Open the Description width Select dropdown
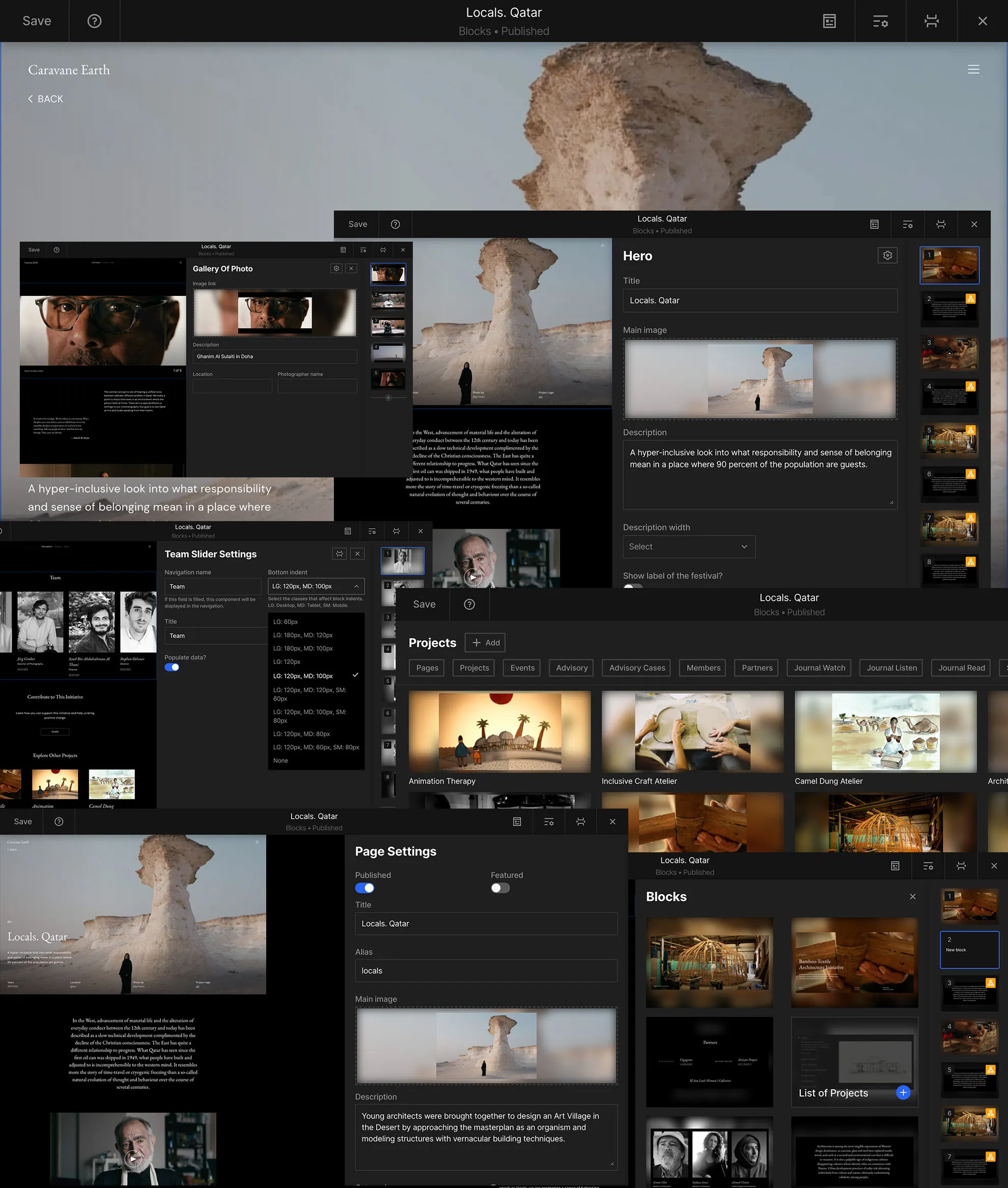Image resolution: width=1008 pixels, height=1188 pixels. click(x=689, y=546)
